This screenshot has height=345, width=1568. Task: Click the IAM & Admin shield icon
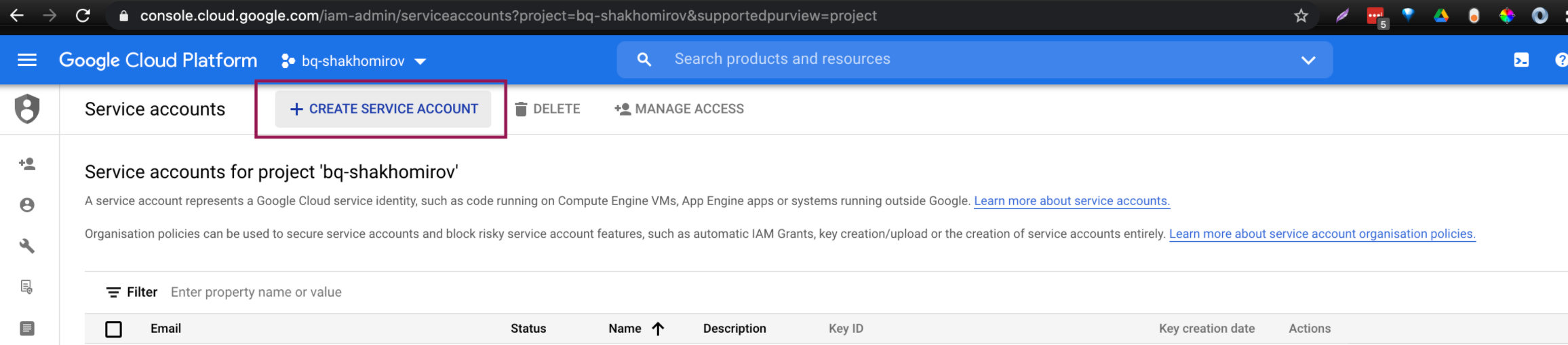tap(27, 109)
